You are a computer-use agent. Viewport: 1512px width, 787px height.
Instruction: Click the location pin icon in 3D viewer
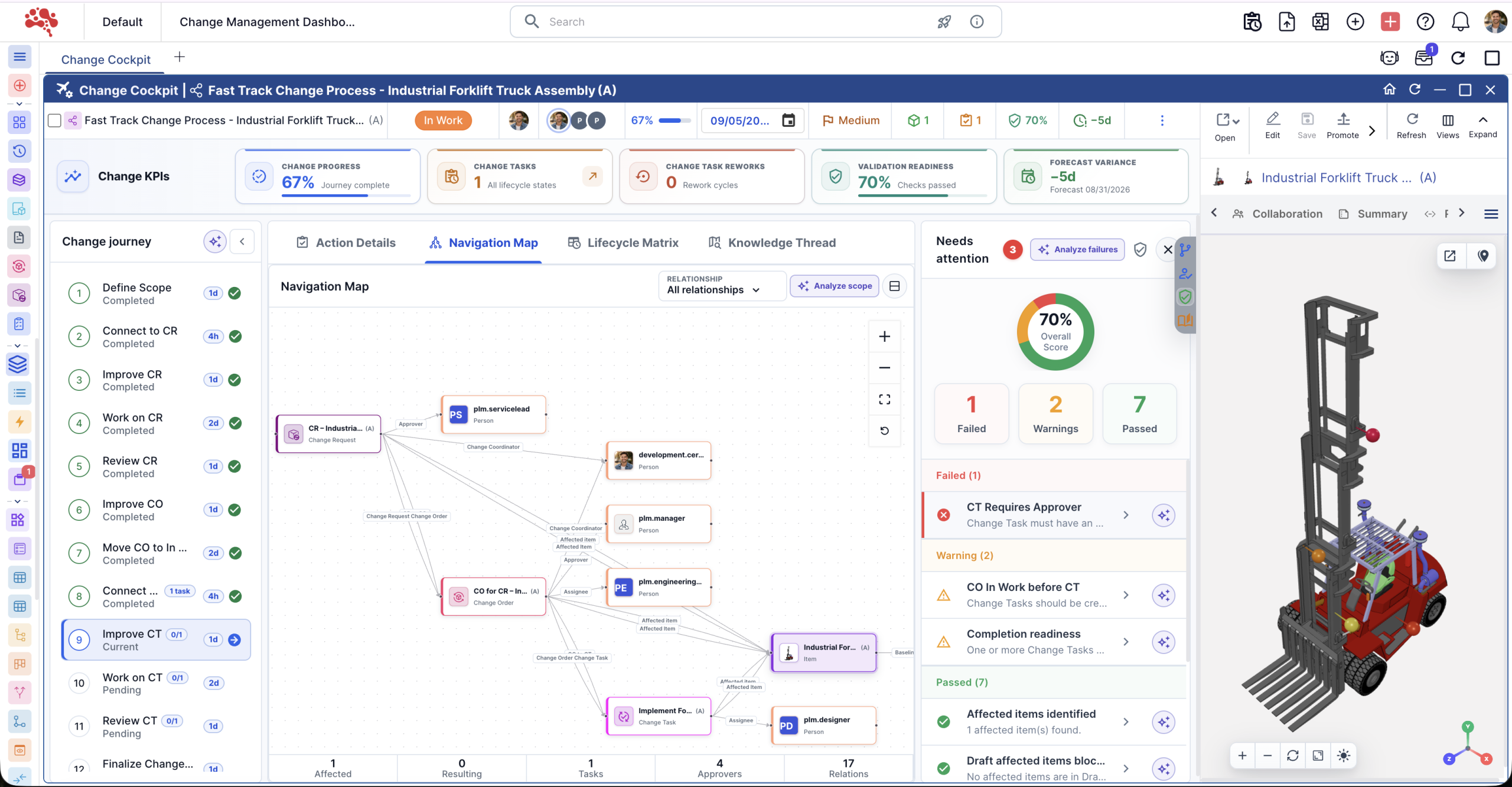(x=1482, y=256)
